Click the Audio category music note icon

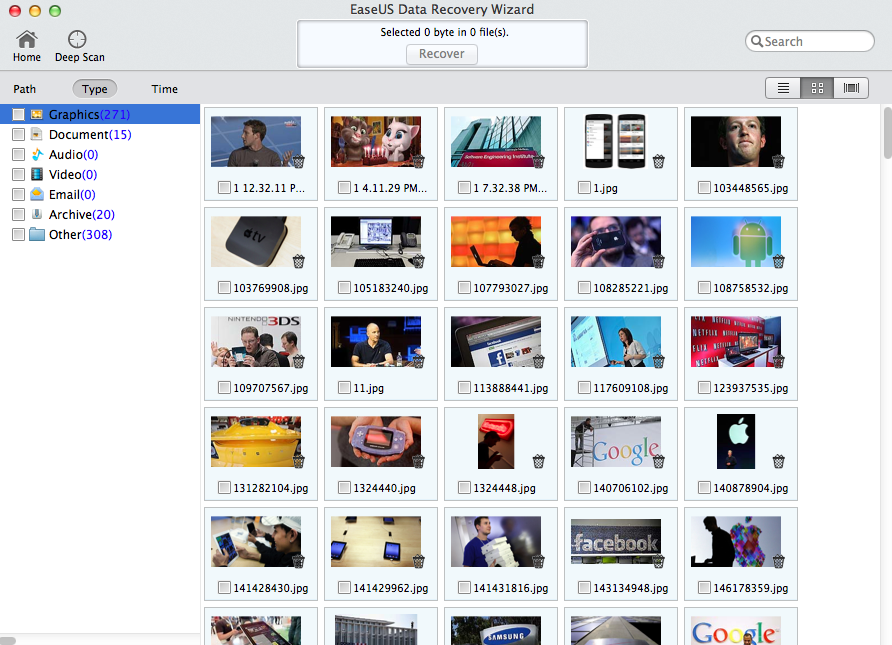click(x=37, y=154)
